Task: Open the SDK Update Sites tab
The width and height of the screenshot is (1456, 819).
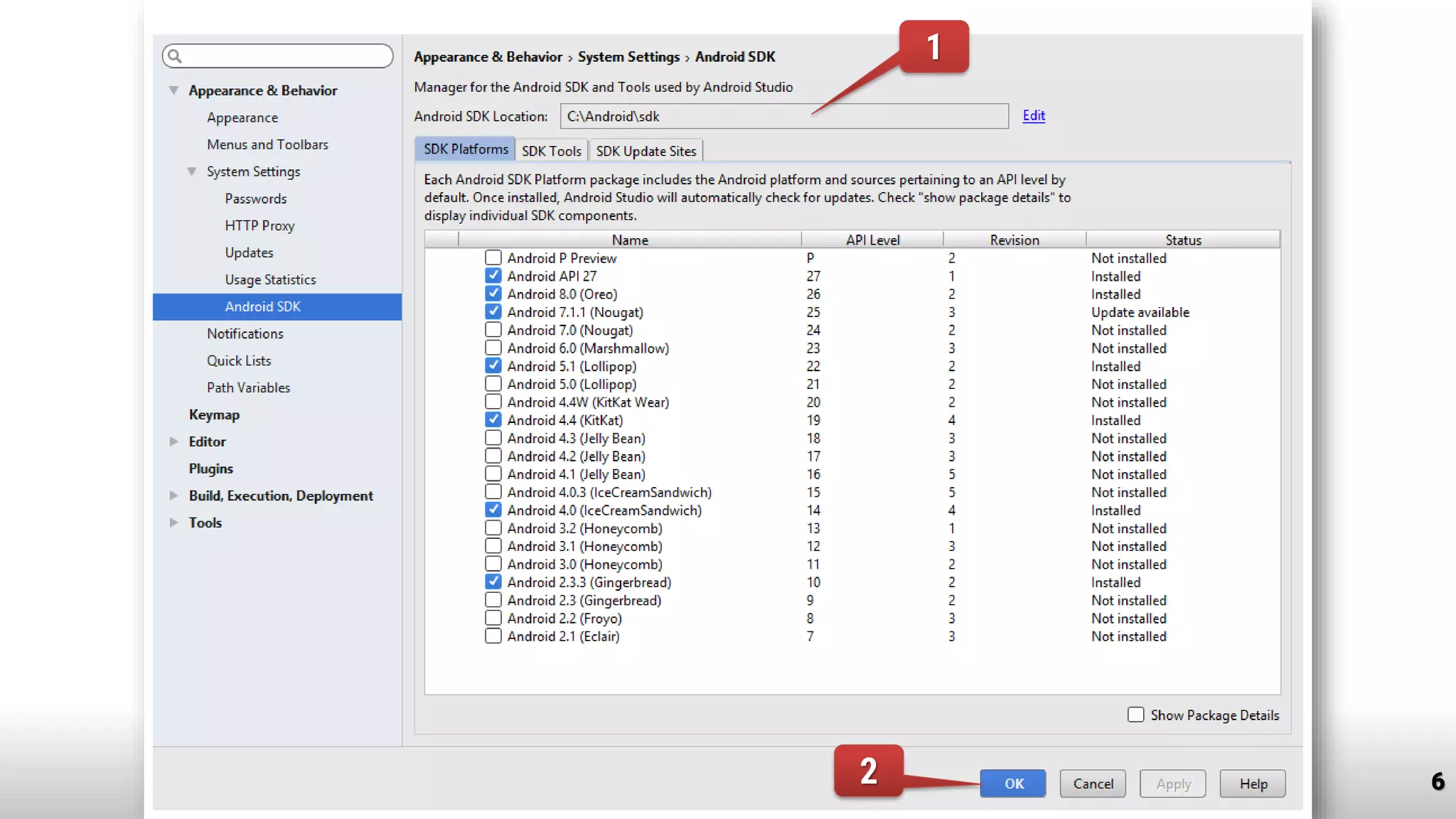Action: 646,151
